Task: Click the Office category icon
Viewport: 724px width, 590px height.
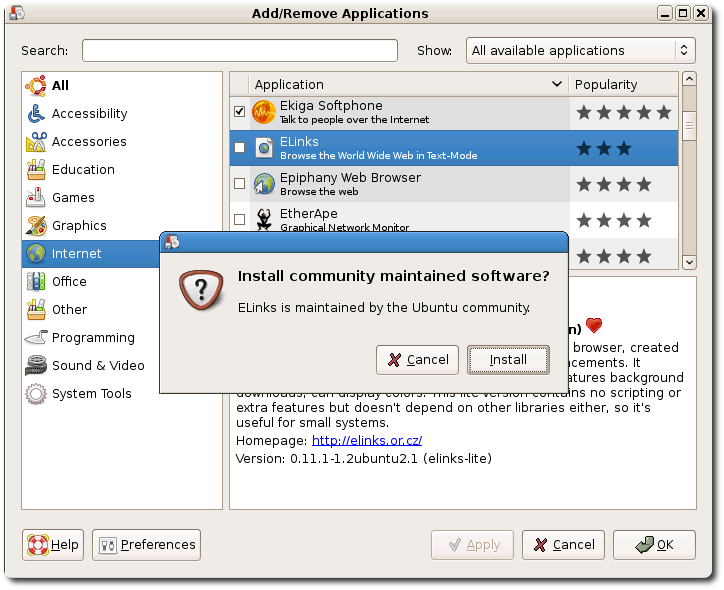Action: (x=36, y=282)
